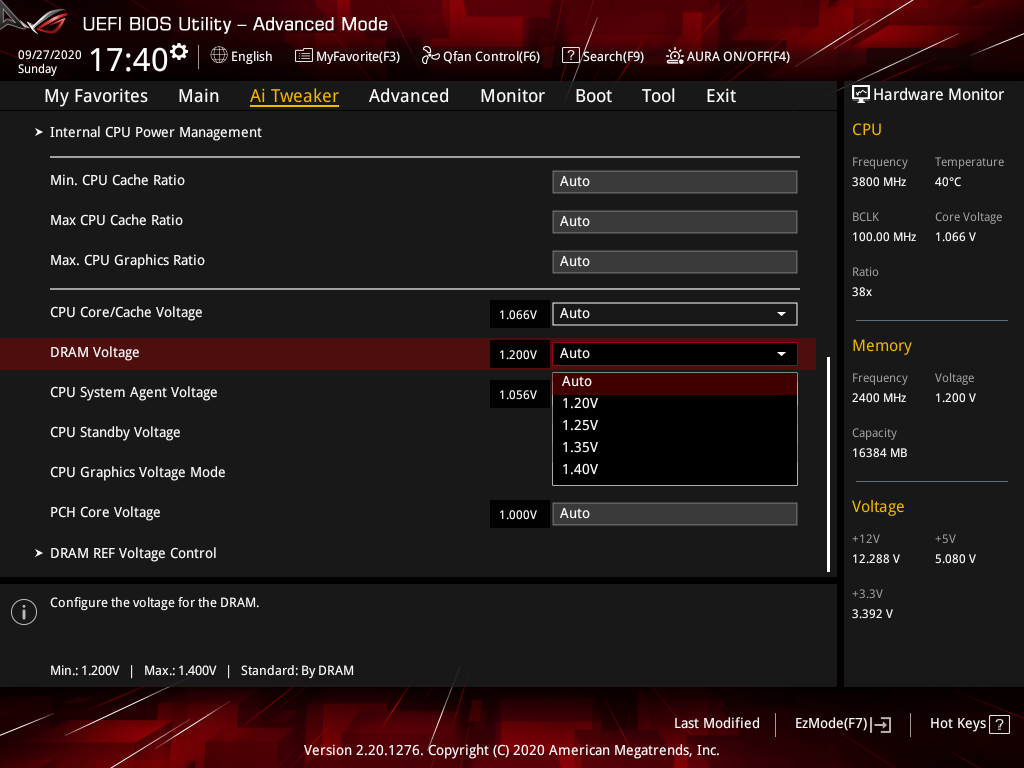Go to the Monitor tab
Viewport: 1024px width, 768px height.
512,96
